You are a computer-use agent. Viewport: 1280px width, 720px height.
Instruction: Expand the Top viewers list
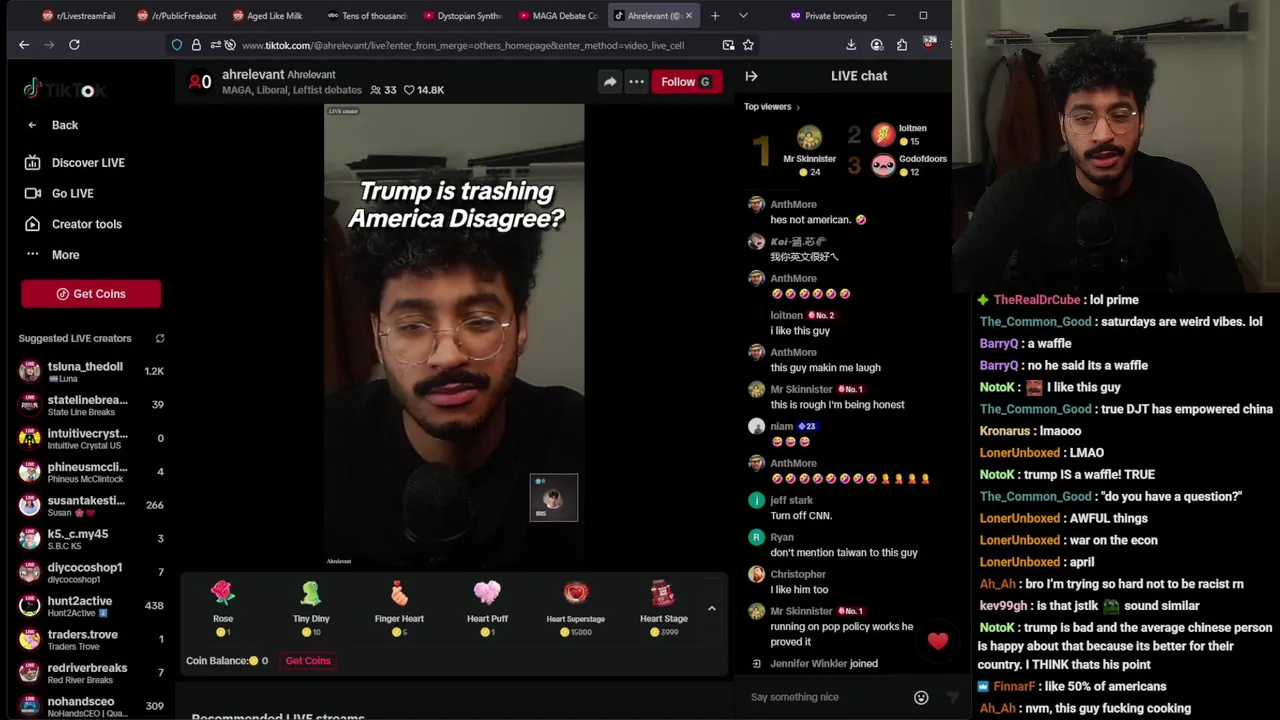pos(771,107)
